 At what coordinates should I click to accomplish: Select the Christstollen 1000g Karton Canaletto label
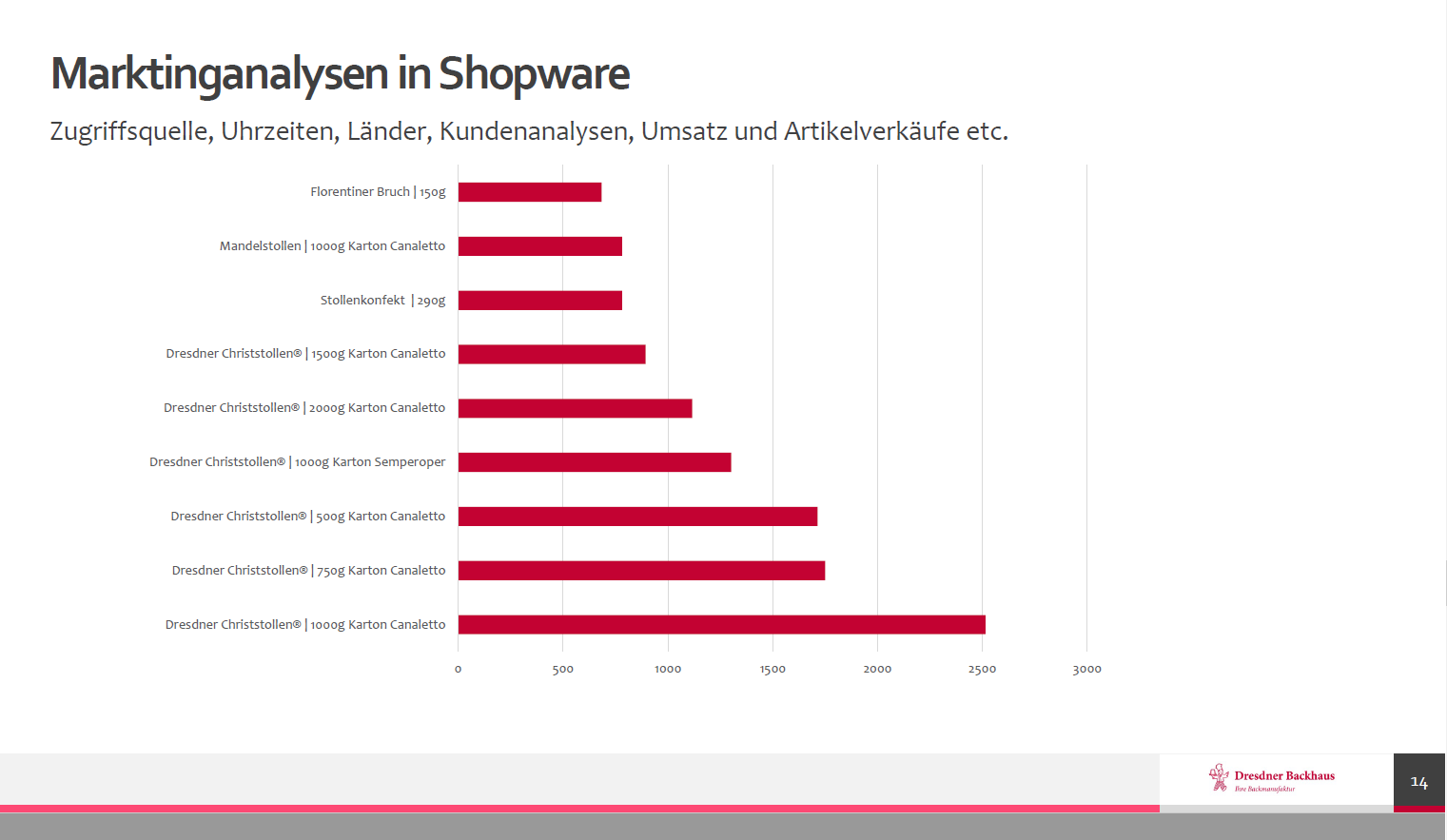pos(305,625)
